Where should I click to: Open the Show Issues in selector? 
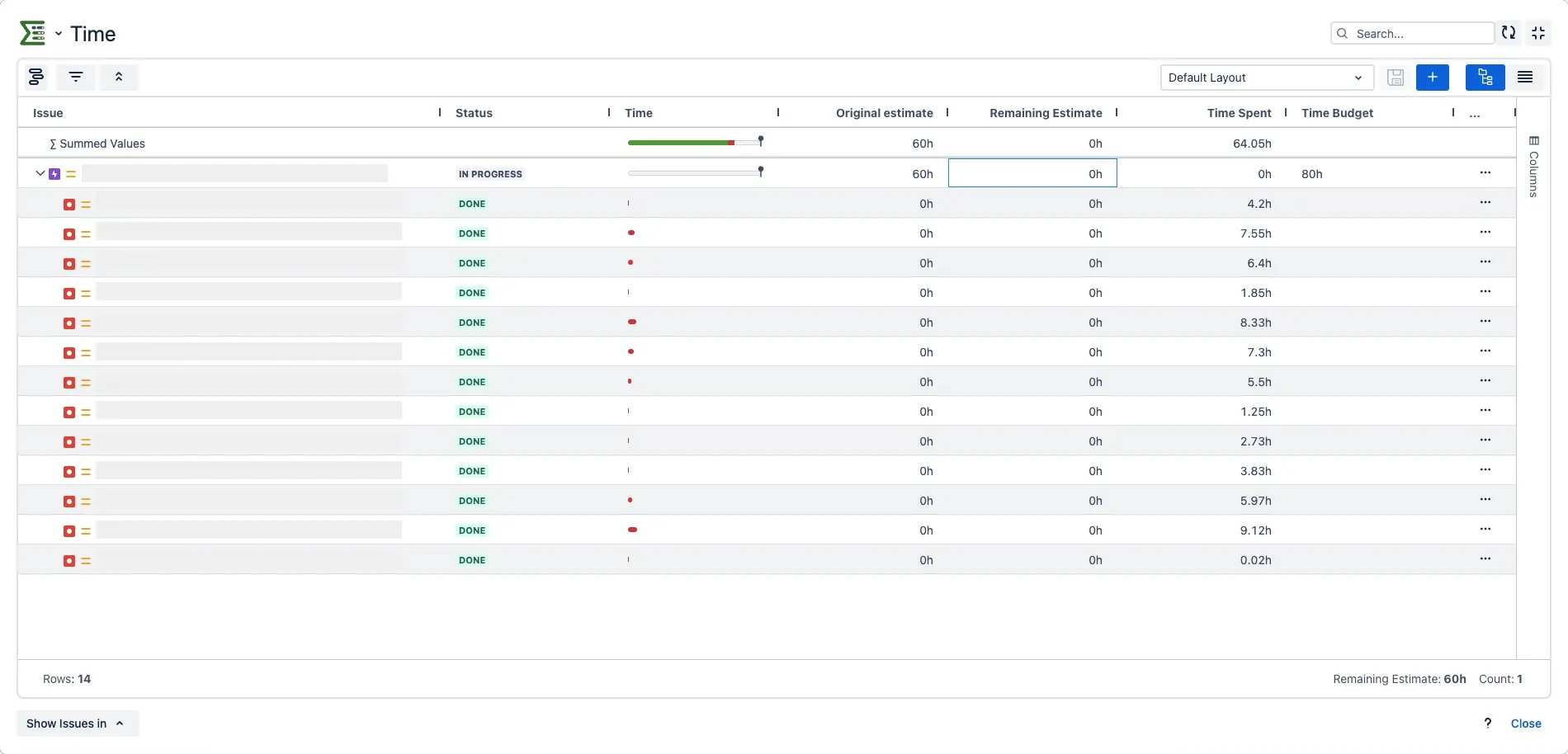click(77, 723)
